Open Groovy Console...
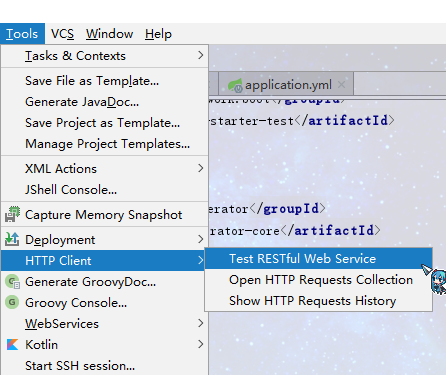The width and height of the screenshot is (446, 375). click(x=105, y=303)
